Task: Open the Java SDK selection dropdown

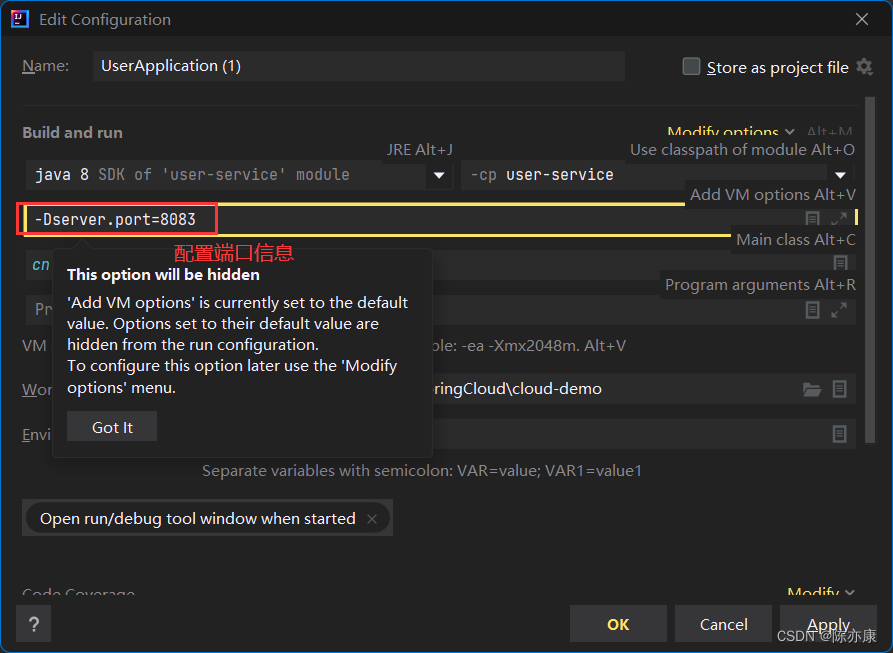Action: coord(439,175)
